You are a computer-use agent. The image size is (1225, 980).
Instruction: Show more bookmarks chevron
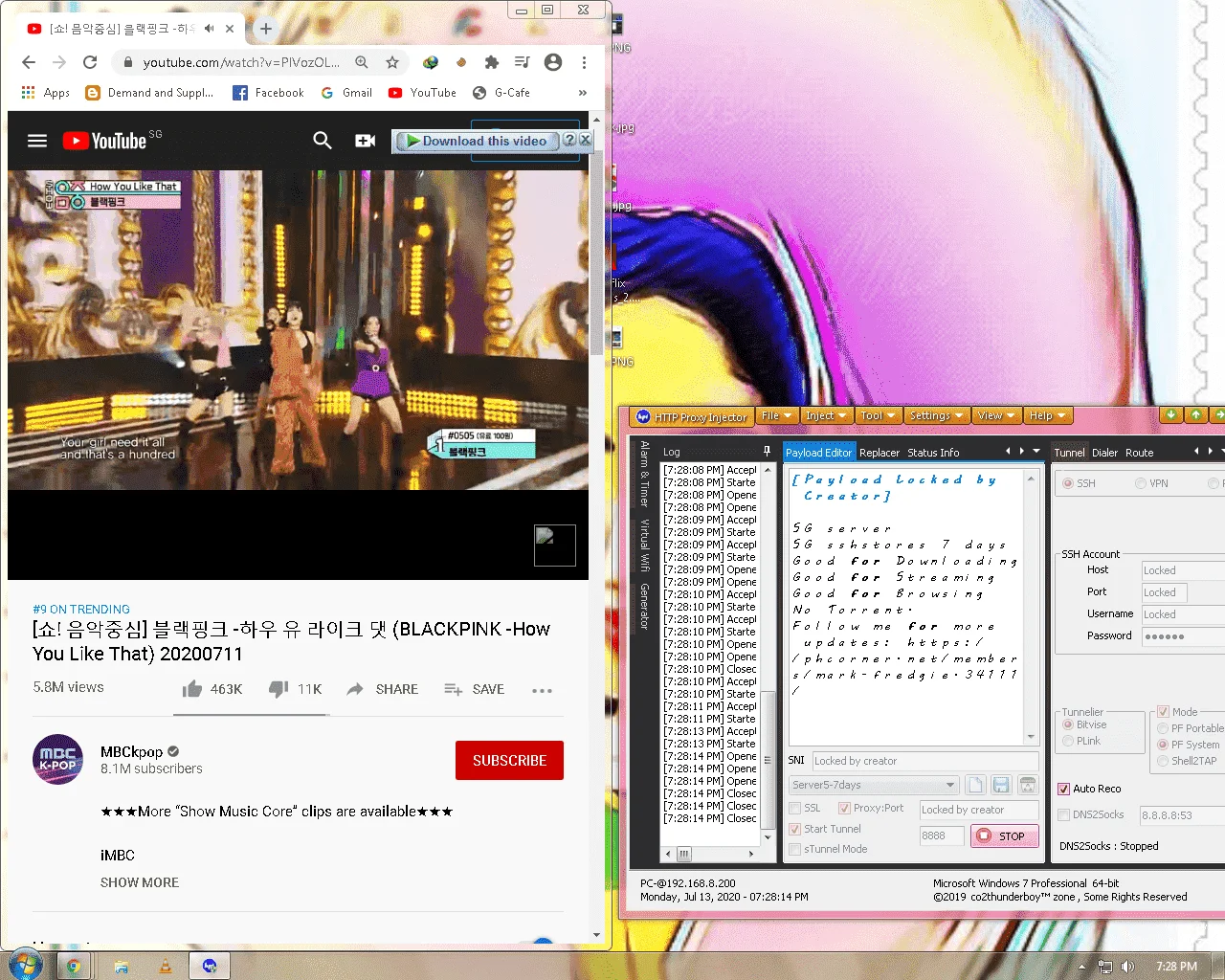pyautogui.click(x=583, y=93)
